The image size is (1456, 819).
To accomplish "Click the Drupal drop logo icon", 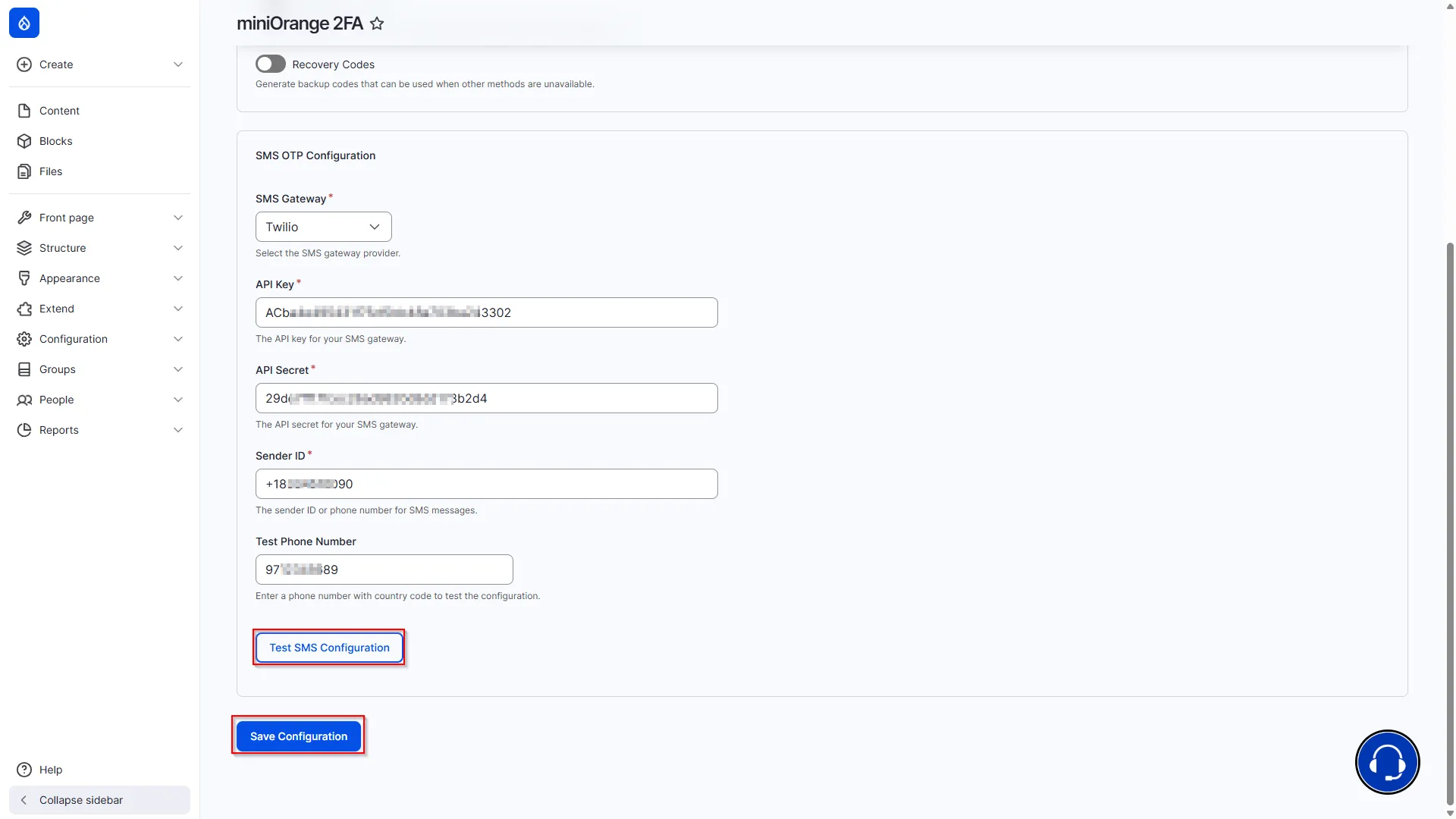I will click(24, 23).
